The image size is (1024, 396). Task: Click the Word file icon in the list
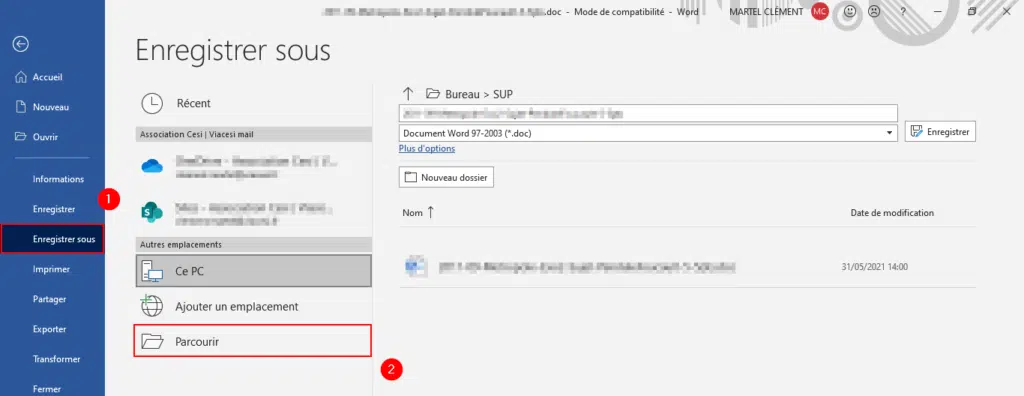click(415, 267)
